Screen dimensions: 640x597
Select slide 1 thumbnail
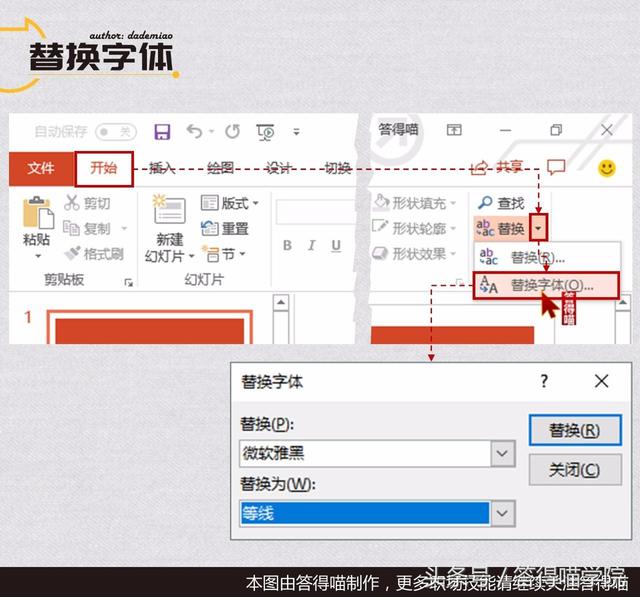(x=150, y=327)
